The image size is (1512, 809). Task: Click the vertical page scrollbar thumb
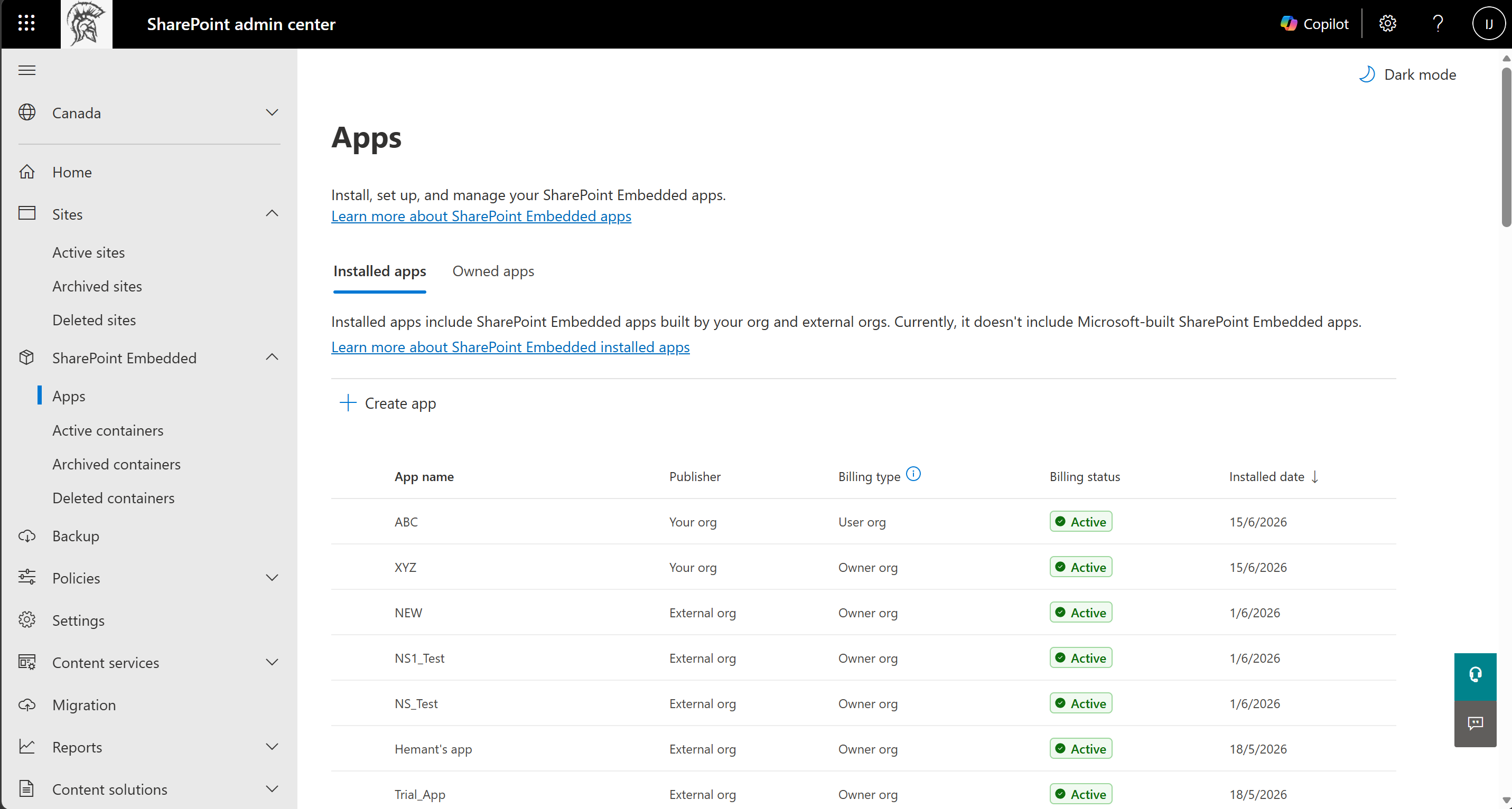tap(1506, 147)
